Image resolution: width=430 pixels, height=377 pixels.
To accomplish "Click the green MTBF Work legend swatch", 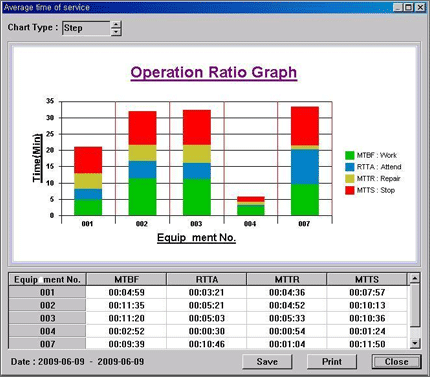I will 350,155.
